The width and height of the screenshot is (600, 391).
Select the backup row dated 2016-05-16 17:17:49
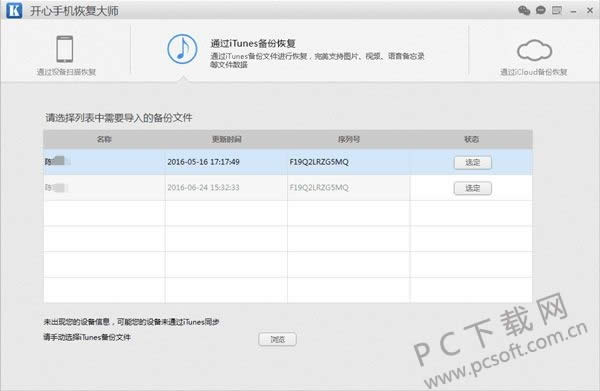[287, 162]
